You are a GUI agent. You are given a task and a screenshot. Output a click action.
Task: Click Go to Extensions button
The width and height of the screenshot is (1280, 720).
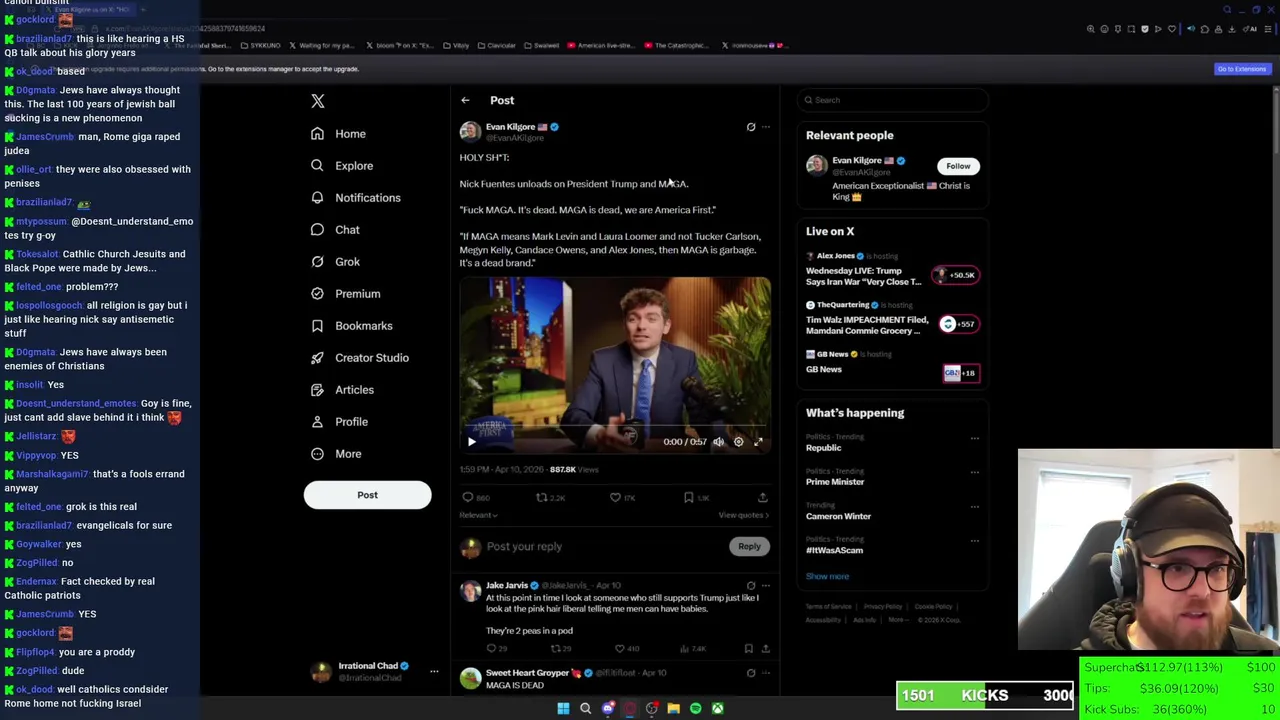click(1242, 69)
